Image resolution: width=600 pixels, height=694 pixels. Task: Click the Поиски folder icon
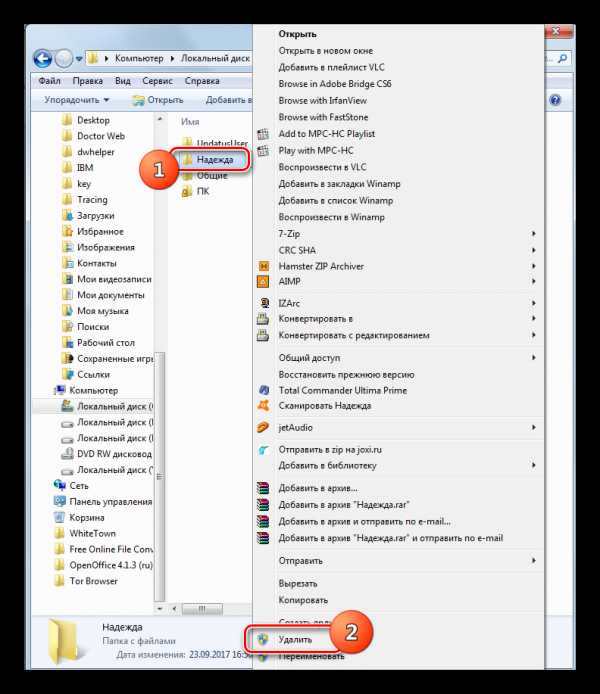pyautogui.click(x=67, y=327)
